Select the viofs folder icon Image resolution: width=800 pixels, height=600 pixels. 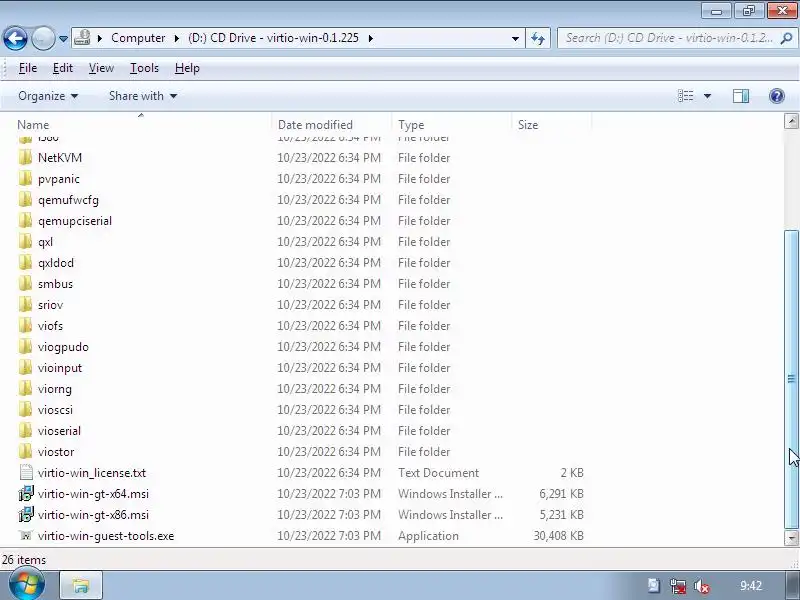26,325
